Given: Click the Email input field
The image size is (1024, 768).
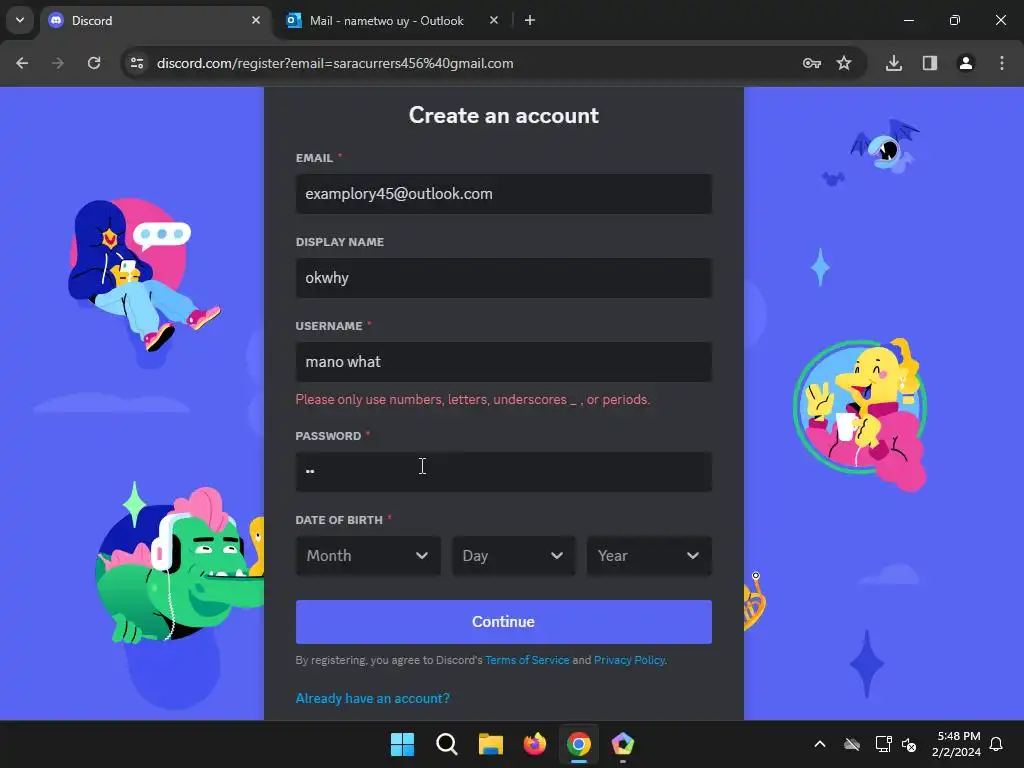Looking at the screenshot, I should tap(504, 194).
